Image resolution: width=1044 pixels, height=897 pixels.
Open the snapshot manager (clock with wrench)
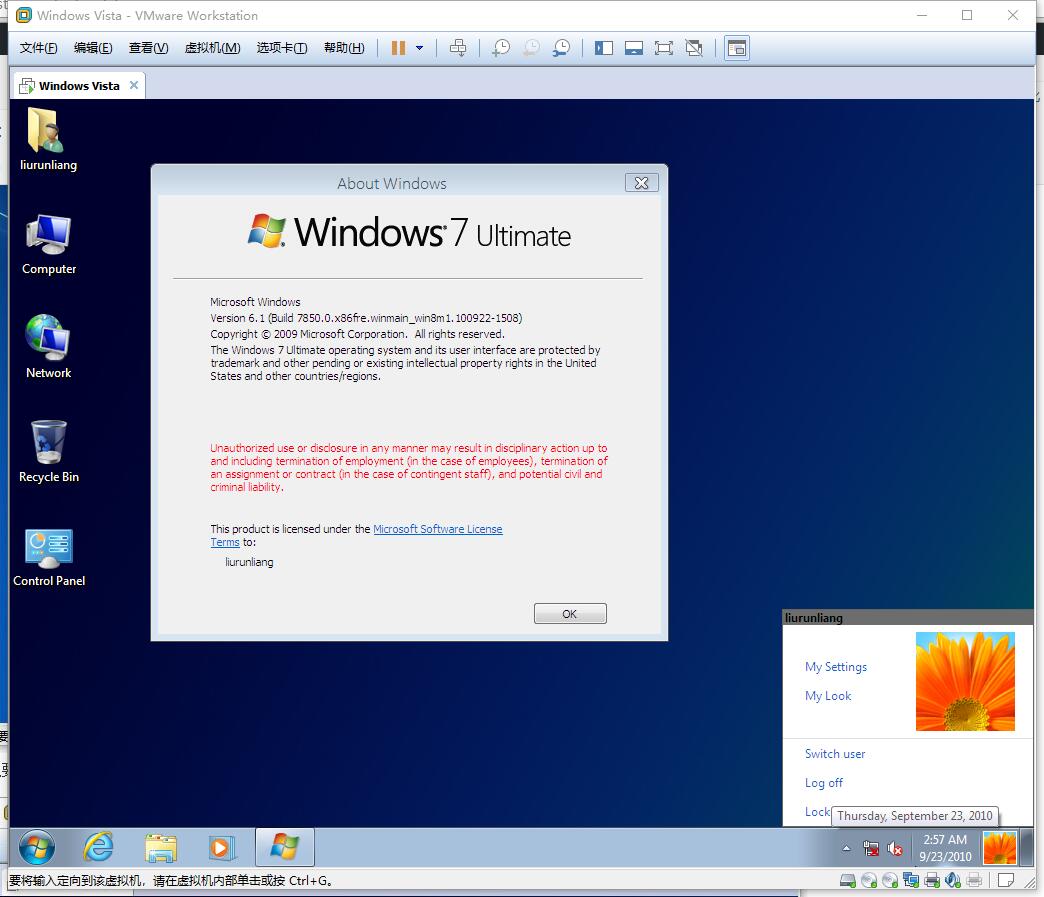coord(561,48)
